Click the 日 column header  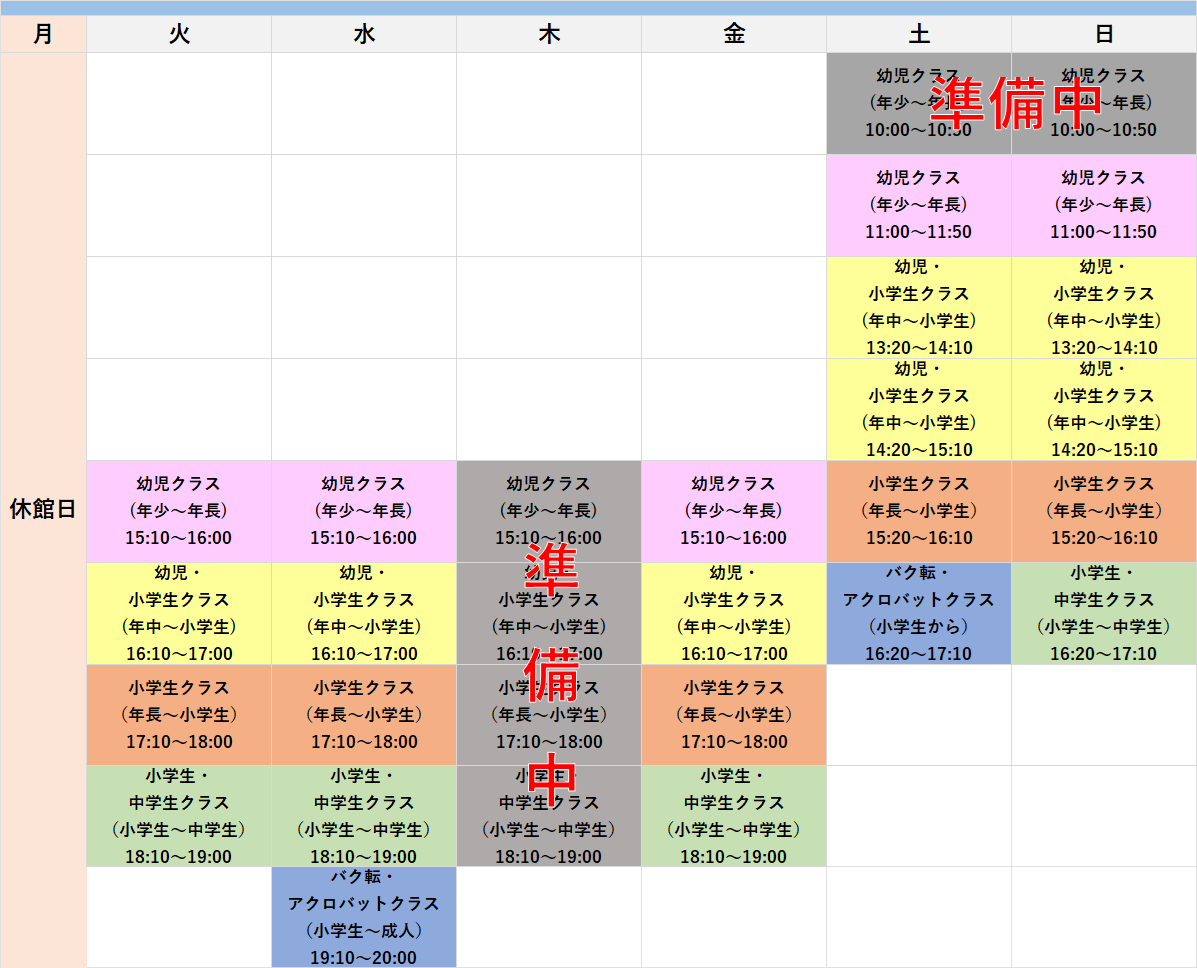[1104, 34]
